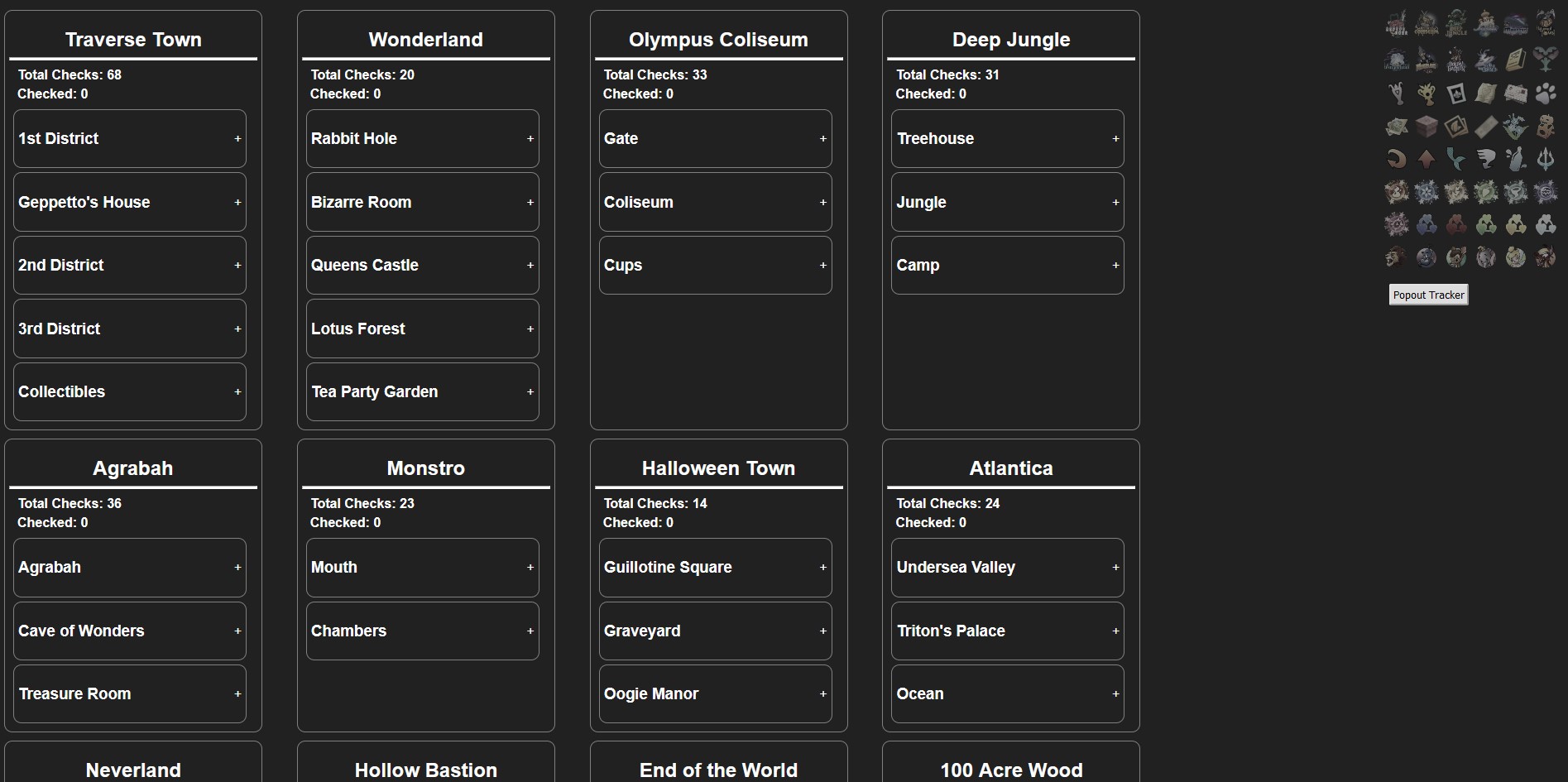Click the Popout Tracker button

(x=1428, y=295)
